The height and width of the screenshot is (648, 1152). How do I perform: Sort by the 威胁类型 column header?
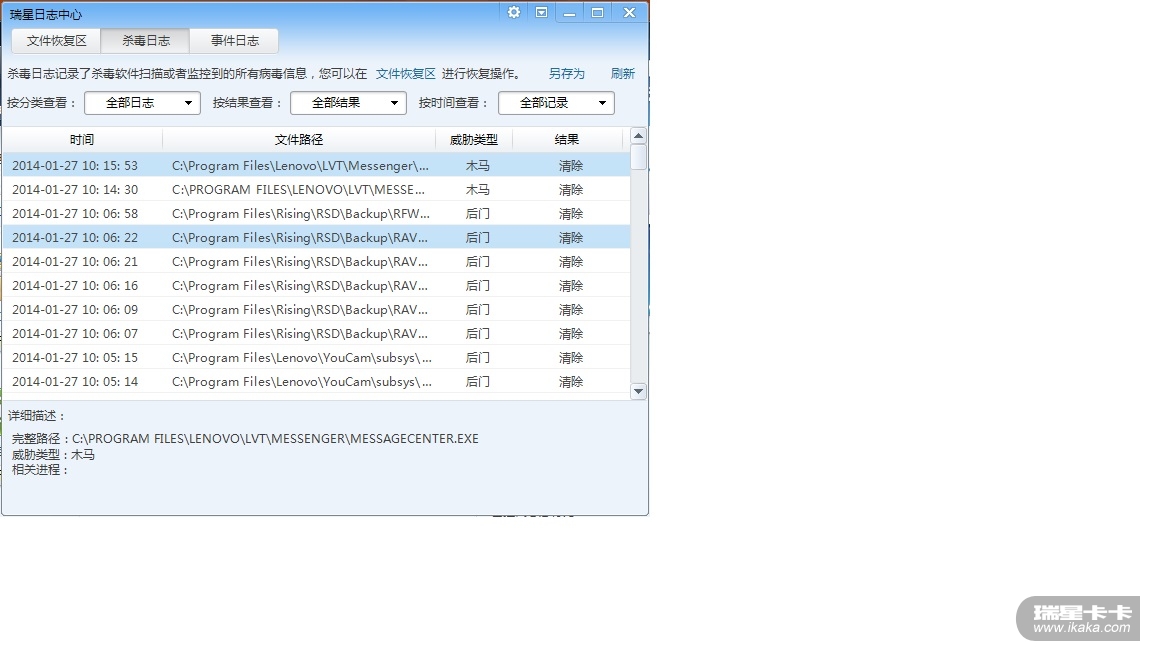(474, 140)
